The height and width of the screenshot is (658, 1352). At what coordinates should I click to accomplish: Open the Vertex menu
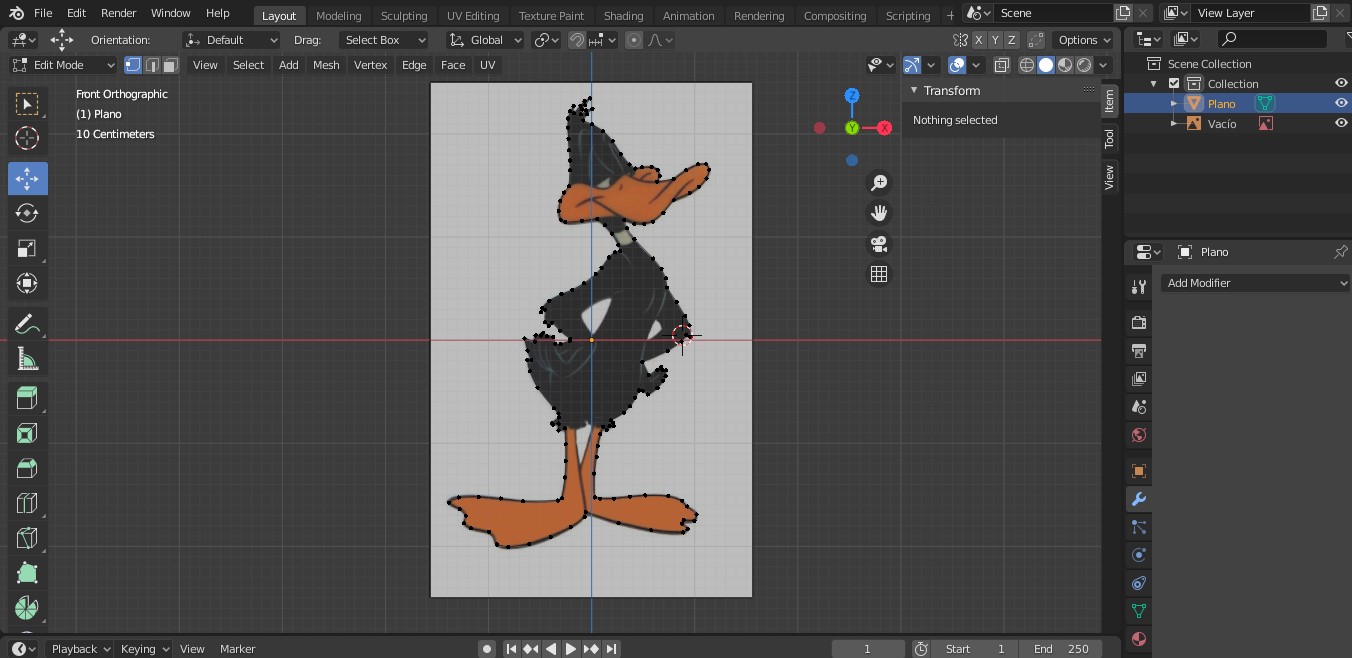tap(370, 65)
